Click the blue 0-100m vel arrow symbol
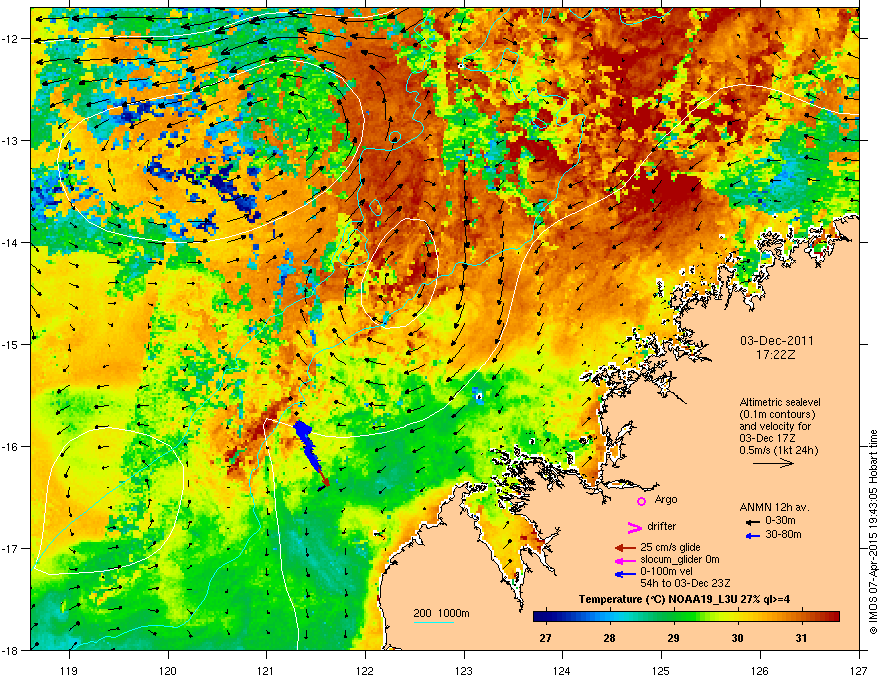This screenshot has width=880, height=680. [625, 574]
